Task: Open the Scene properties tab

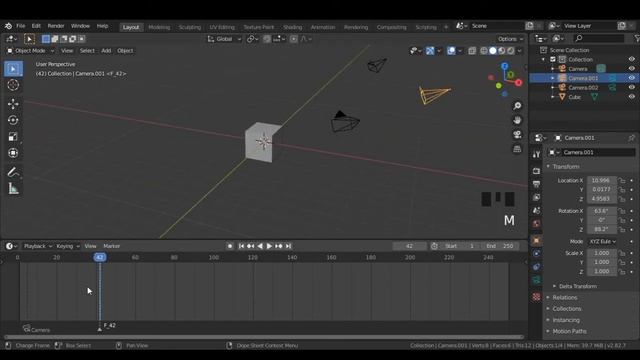Action: click(x=536, y=211)
